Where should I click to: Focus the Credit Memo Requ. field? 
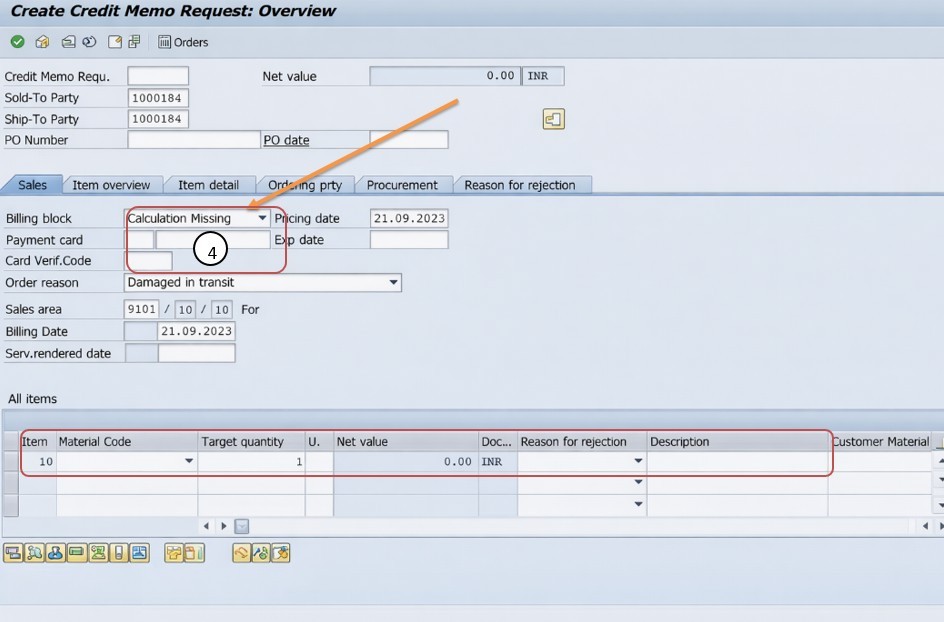158,77
